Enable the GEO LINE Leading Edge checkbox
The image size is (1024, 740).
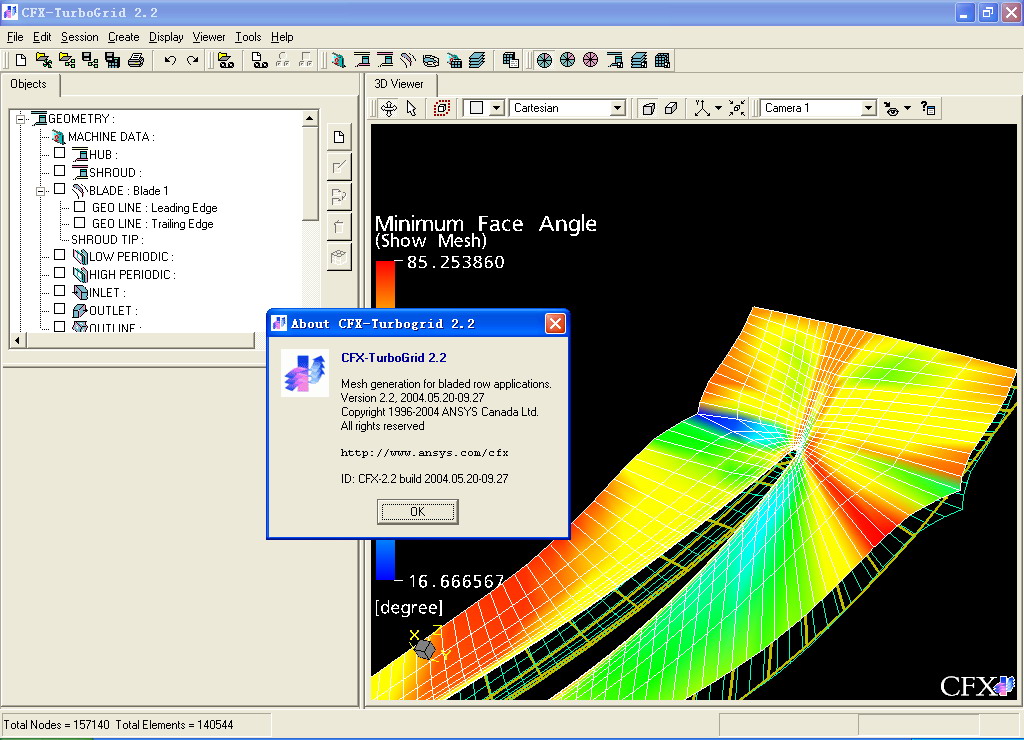click(80, 206)
